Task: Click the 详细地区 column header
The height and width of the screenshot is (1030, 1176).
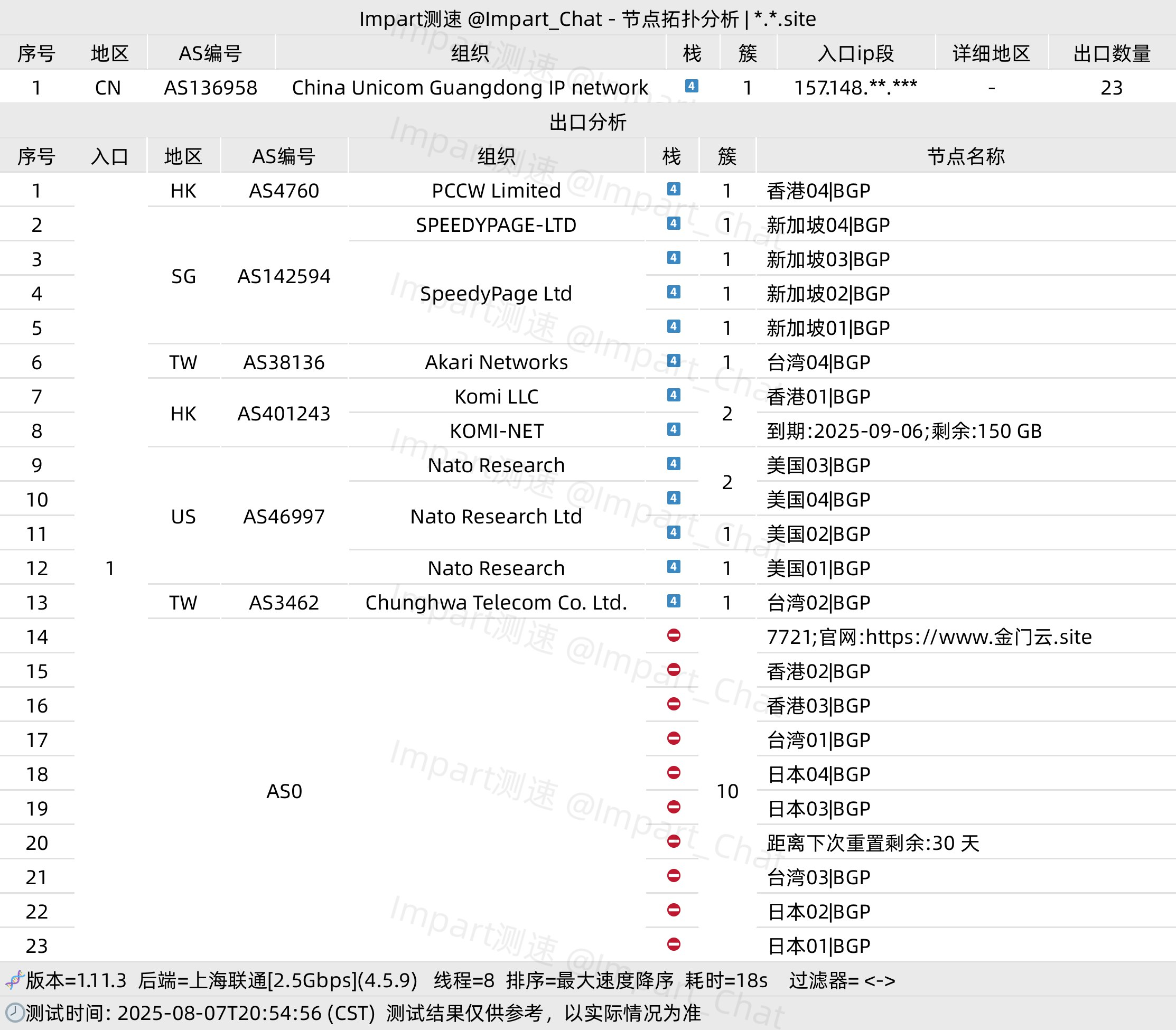Action: click(992, 53)
